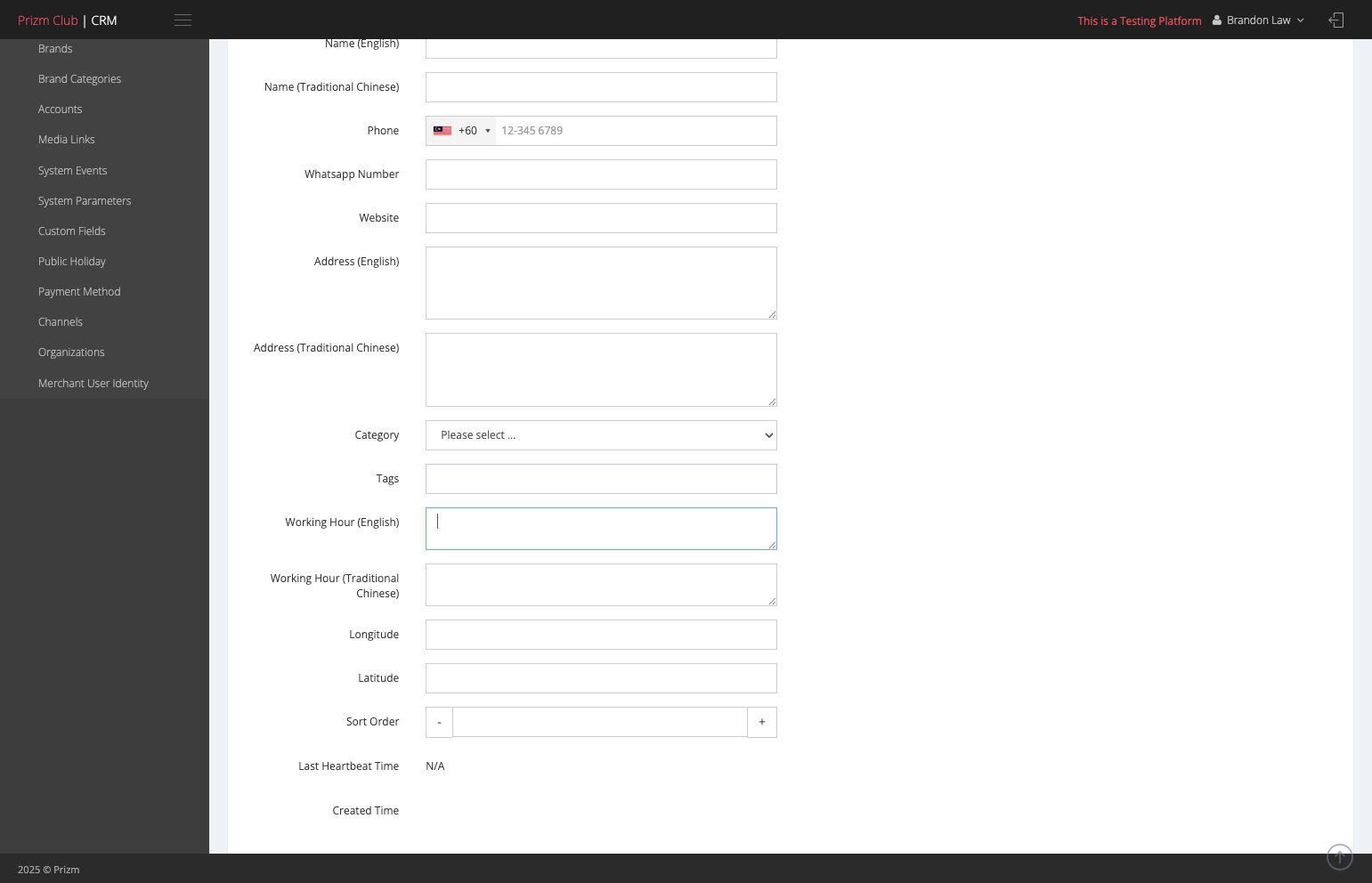
Task: Increase Sort Order with plus button
Action: pyautogui.click(x=762, y=722)
